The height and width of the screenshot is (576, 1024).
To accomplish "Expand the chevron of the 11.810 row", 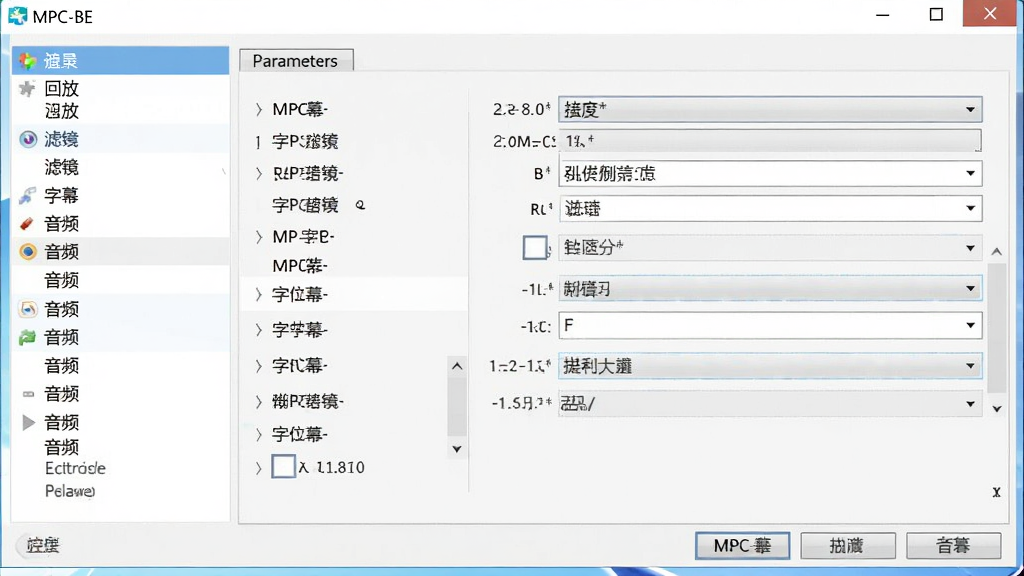I will (x=259, y=468).
